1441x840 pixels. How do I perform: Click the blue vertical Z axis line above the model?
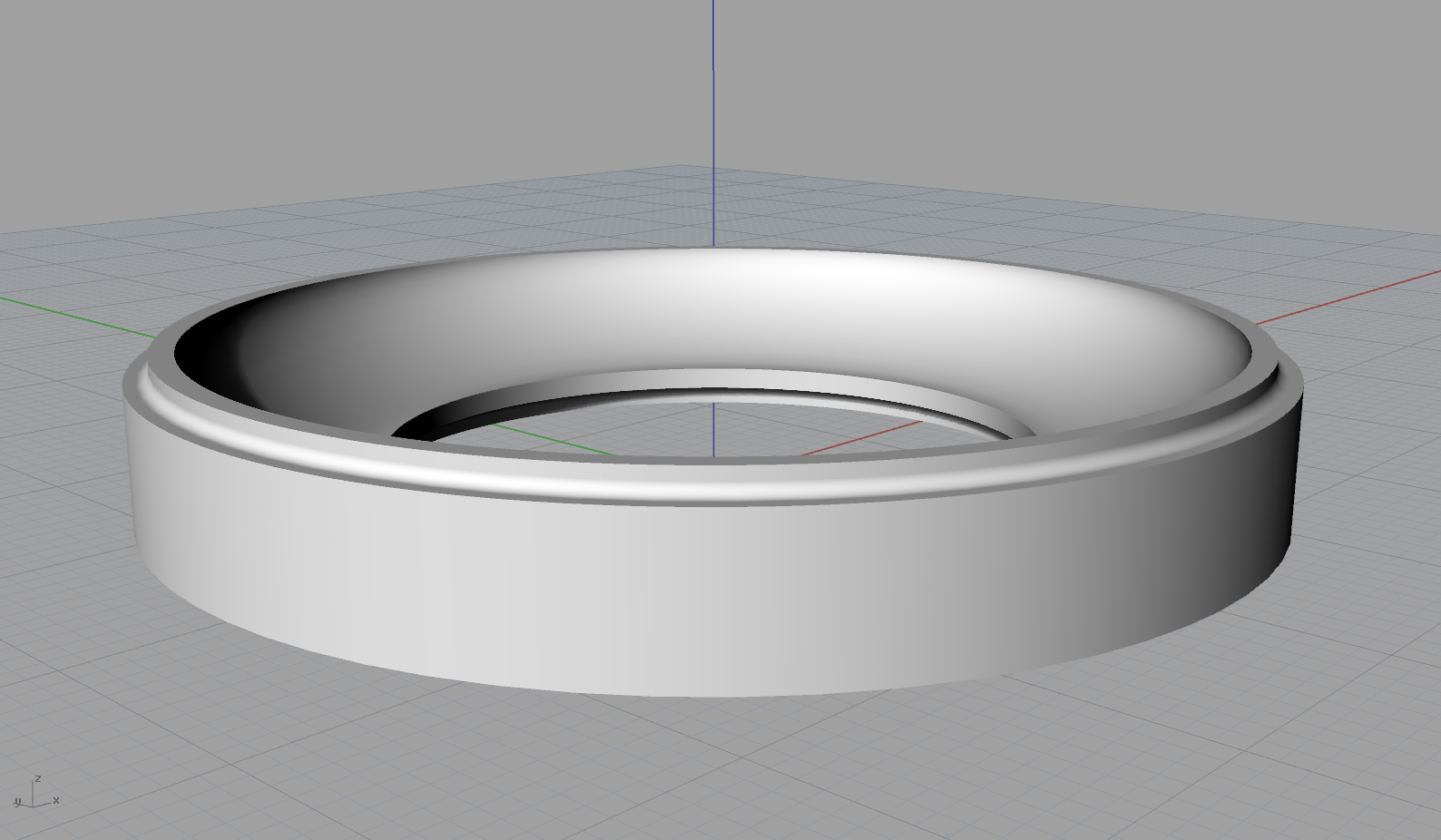pyautogui.click(x=713, y=122)
